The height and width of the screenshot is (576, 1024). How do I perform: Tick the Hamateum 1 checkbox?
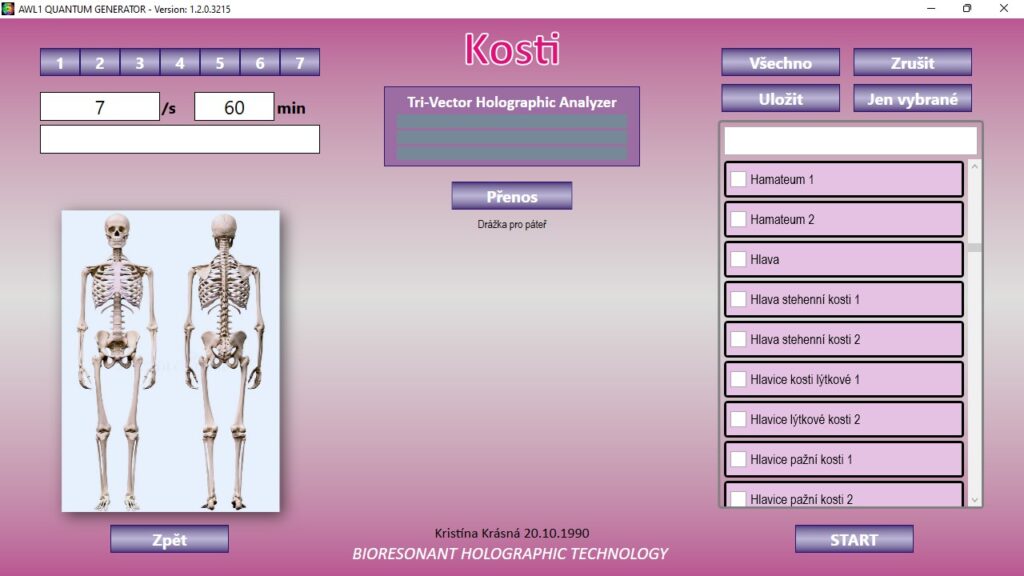[x=738, y=179]
